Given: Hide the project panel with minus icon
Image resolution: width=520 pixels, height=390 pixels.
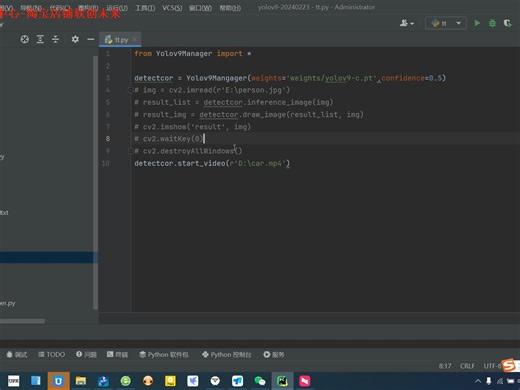Looking at the screenshot, I should click(90, 39).
